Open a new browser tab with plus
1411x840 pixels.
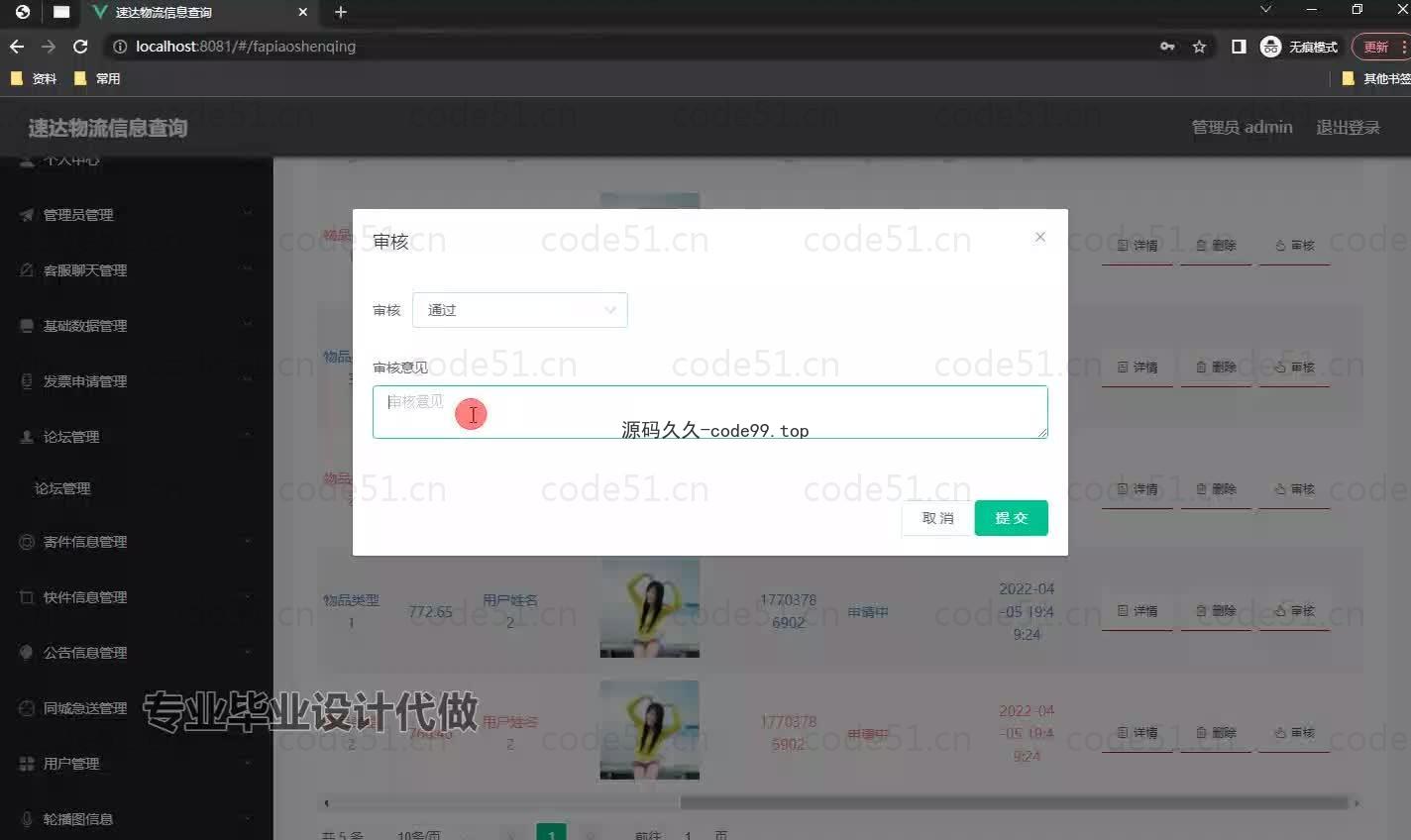pos(341,12)
